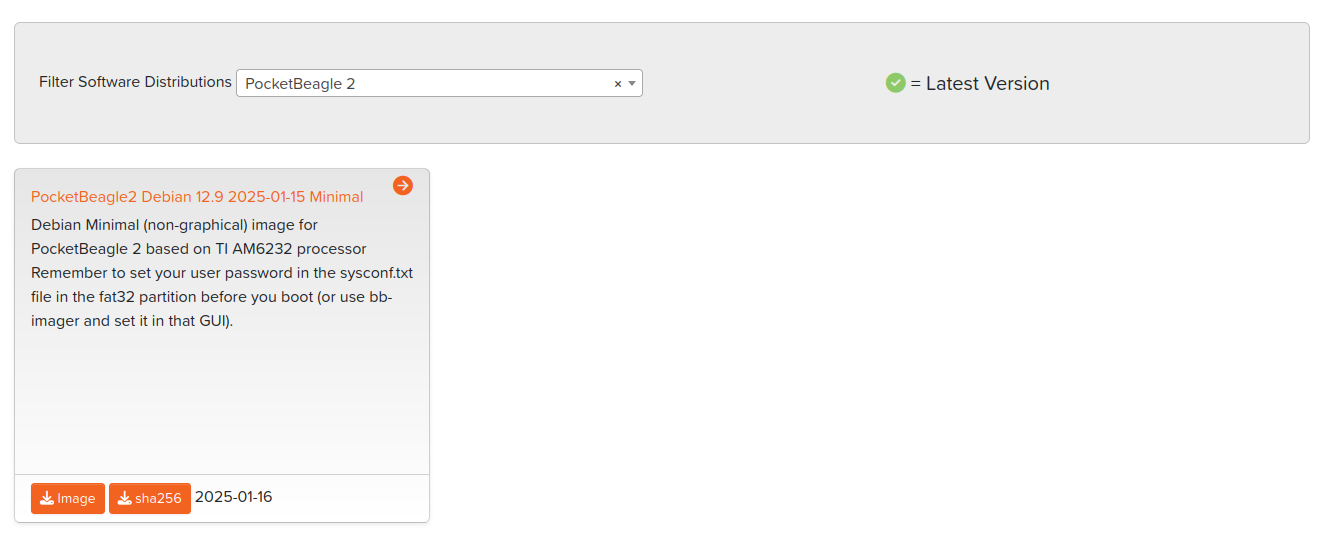This screenshot has width=1323, height=544.
Task: Click the Debian Minimal image description text
Action: click(174, 225)
